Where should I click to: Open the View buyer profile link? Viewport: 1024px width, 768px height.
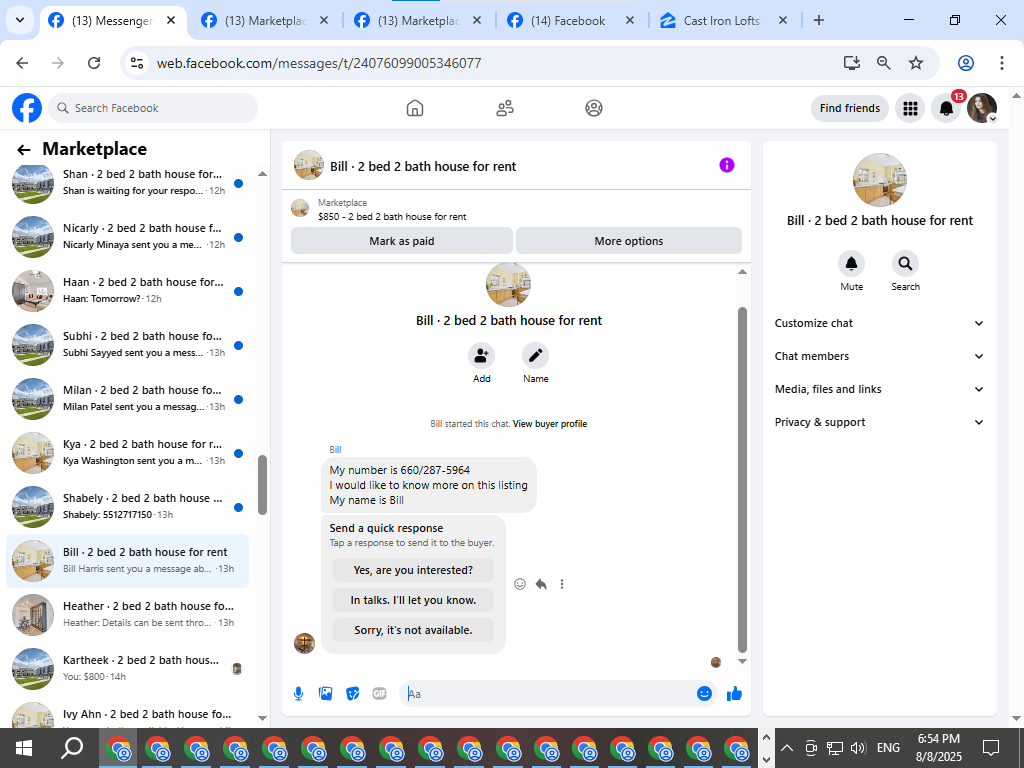(x=550, y=424)
